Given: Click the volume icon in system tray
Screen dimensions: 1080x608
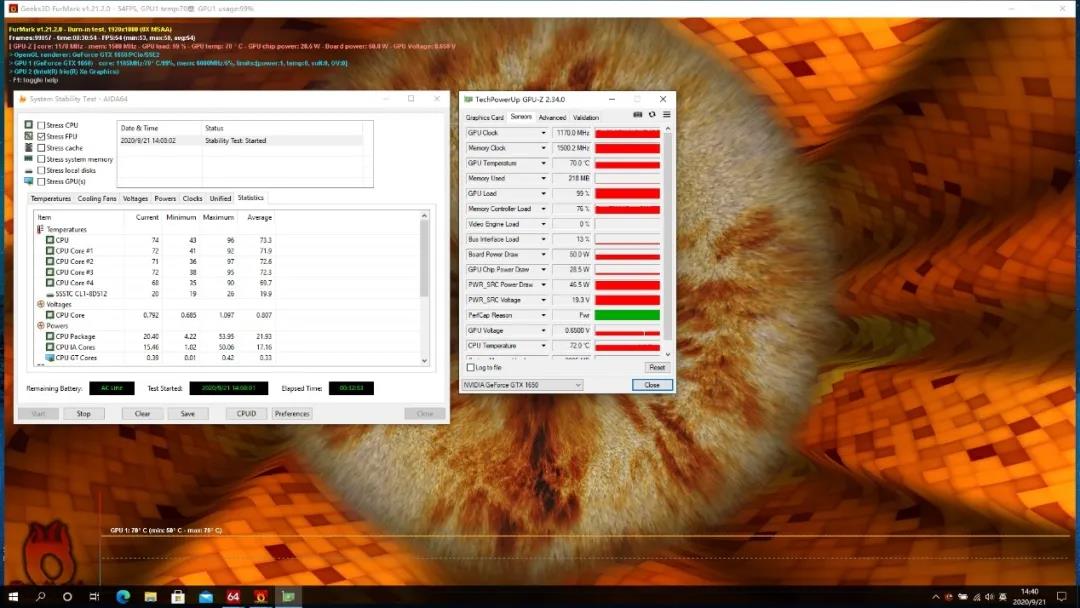Looking at the screenshot, I should (989, 597).
